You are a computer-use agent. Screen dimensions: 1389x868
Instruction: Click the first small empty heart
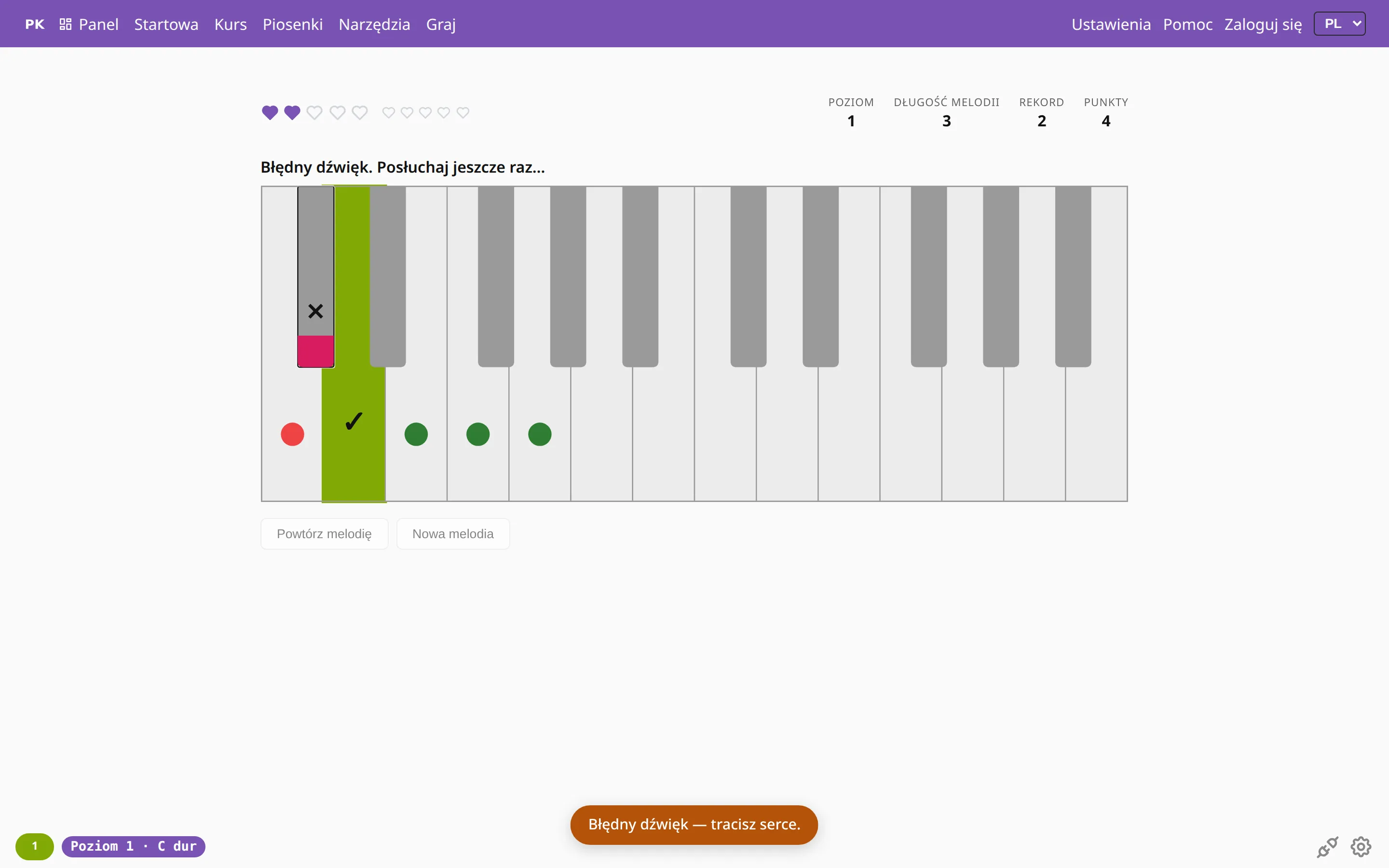(x=389, y=112)
